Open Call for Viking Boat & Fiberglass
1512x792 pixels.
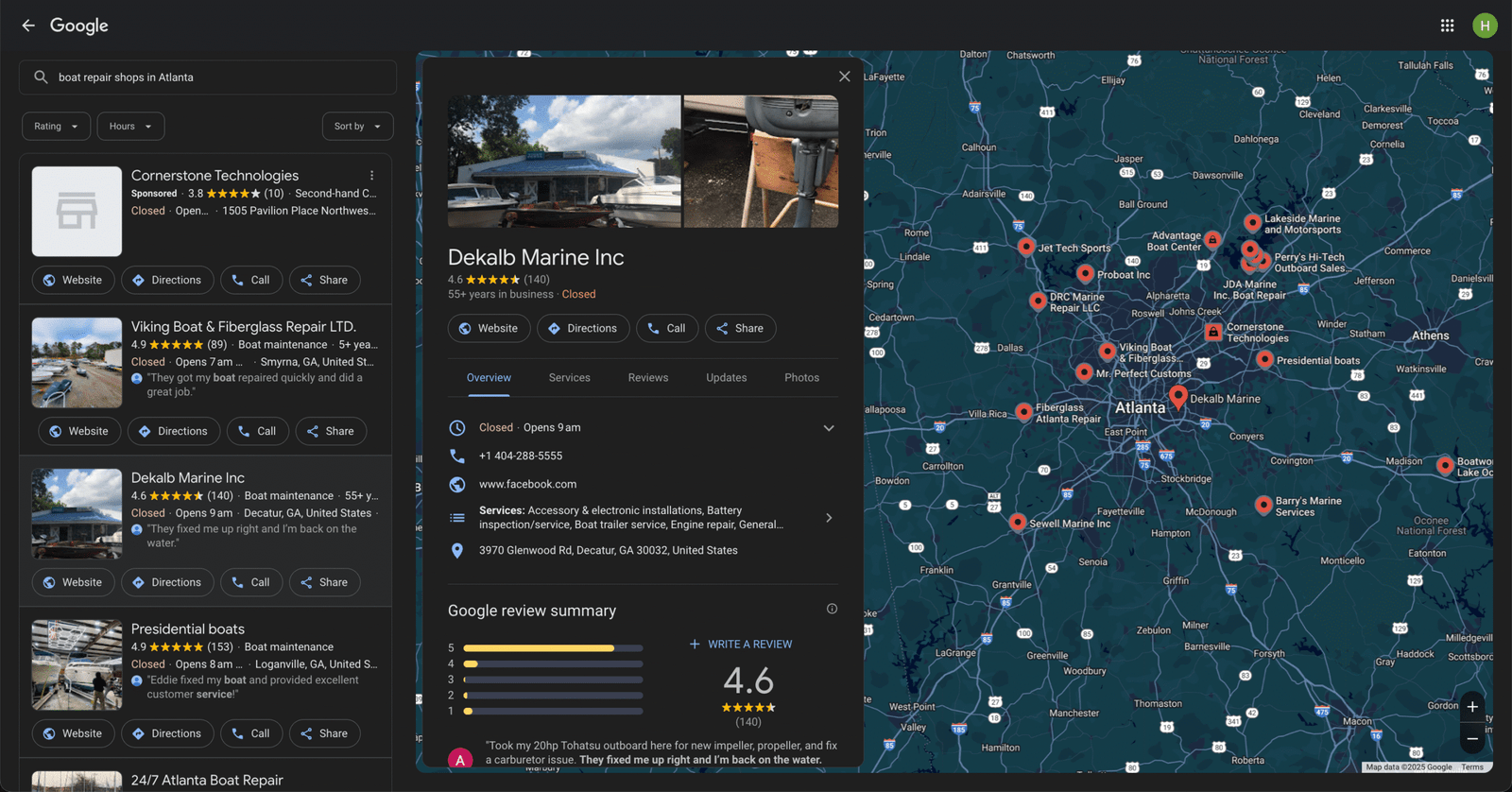(x=258, y=431)
